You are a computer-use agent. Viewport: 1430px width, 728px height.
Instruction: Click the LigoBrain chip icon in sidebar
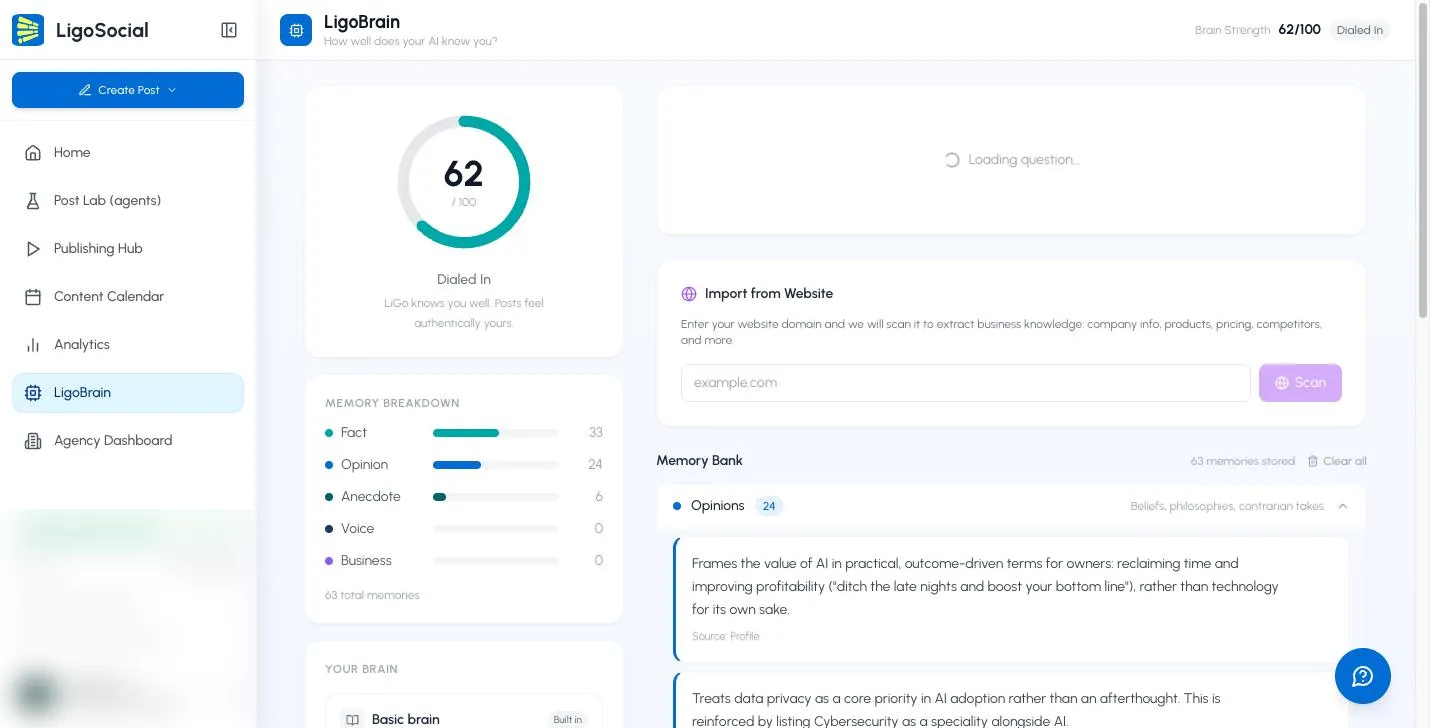(x=33, y=393)
